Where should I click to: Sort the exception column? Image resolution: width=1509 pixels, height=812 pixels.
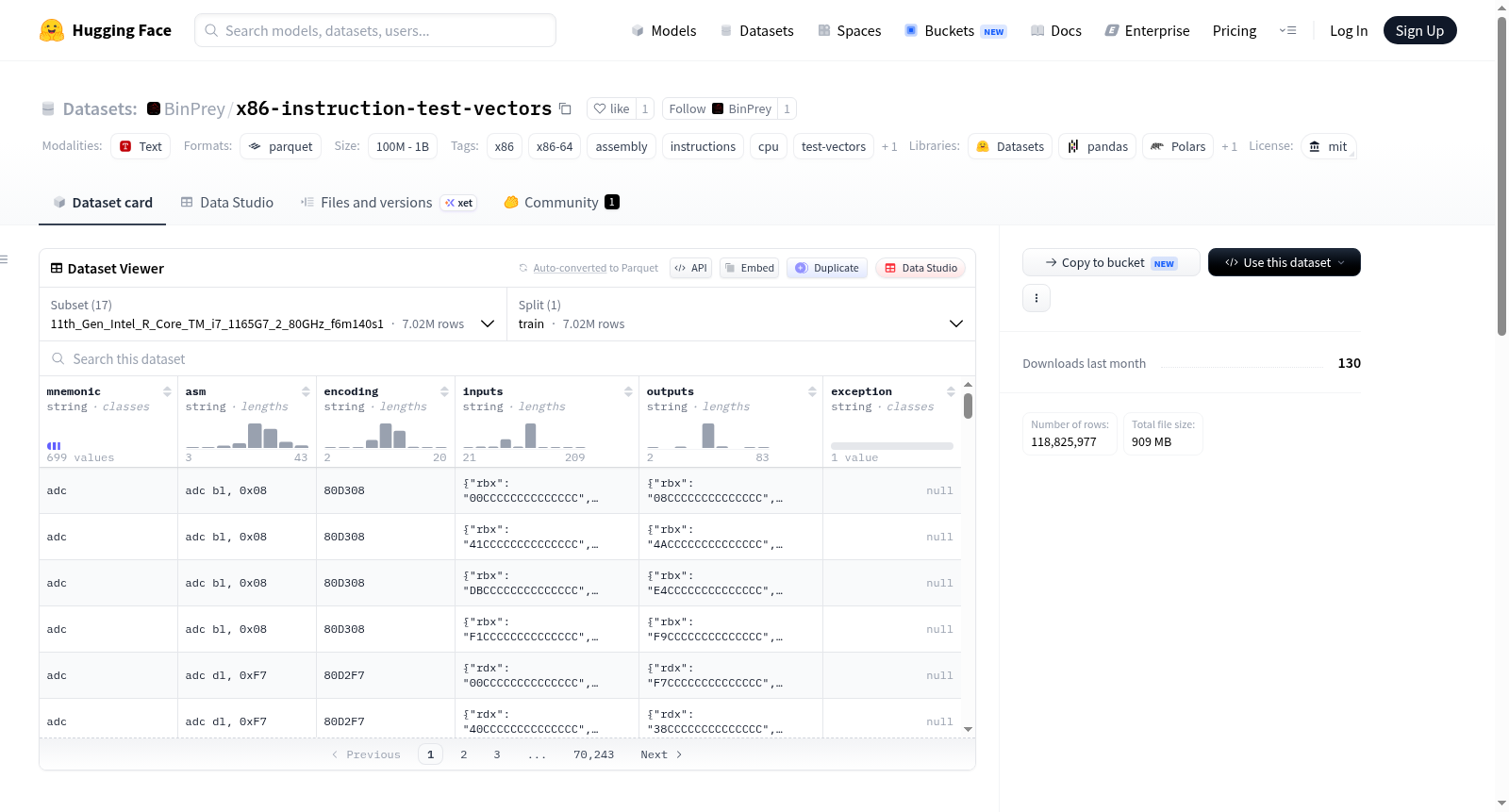(951, 391)
